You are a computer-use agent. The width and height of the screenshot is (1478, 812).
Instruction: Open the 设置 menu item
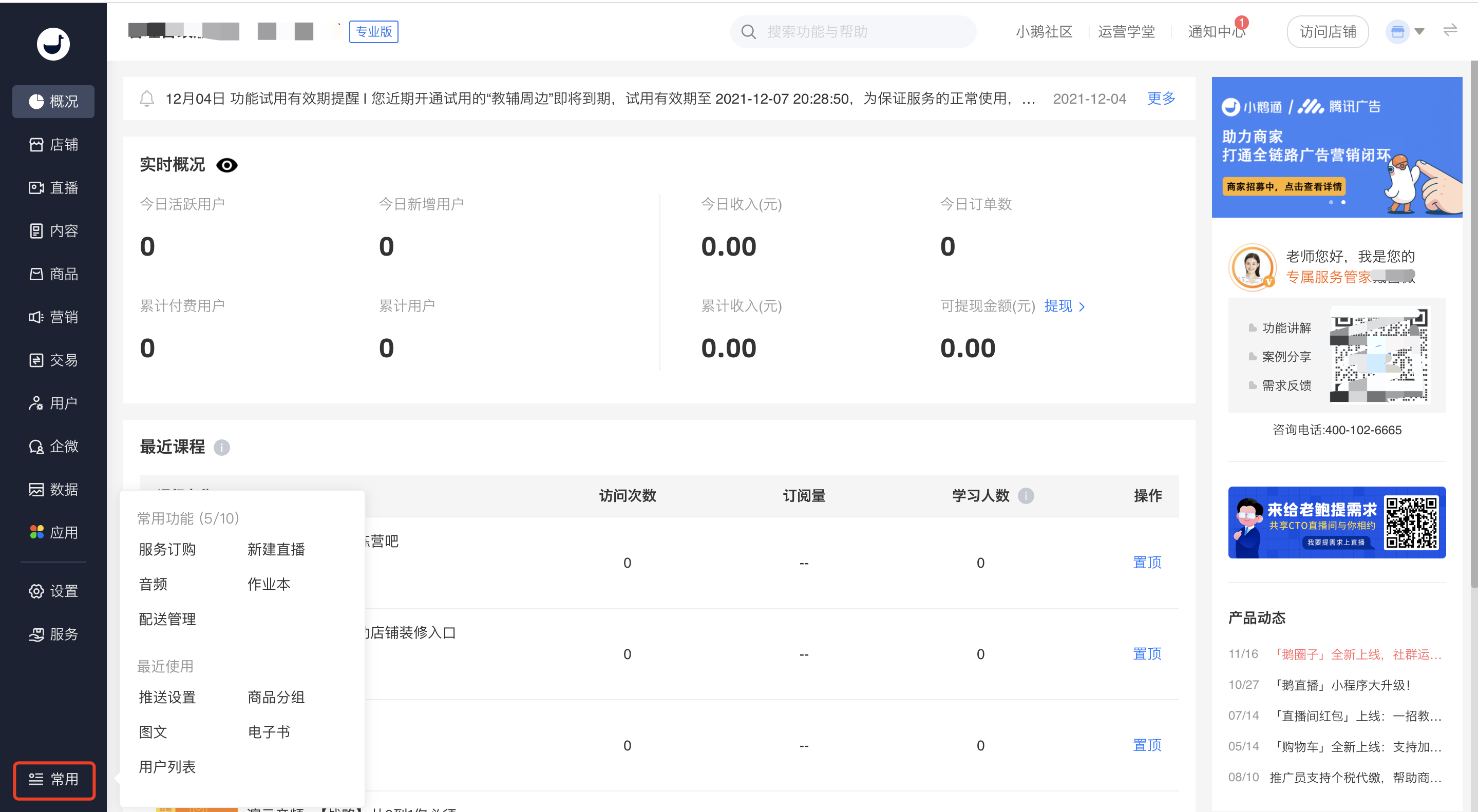point(53,591)
